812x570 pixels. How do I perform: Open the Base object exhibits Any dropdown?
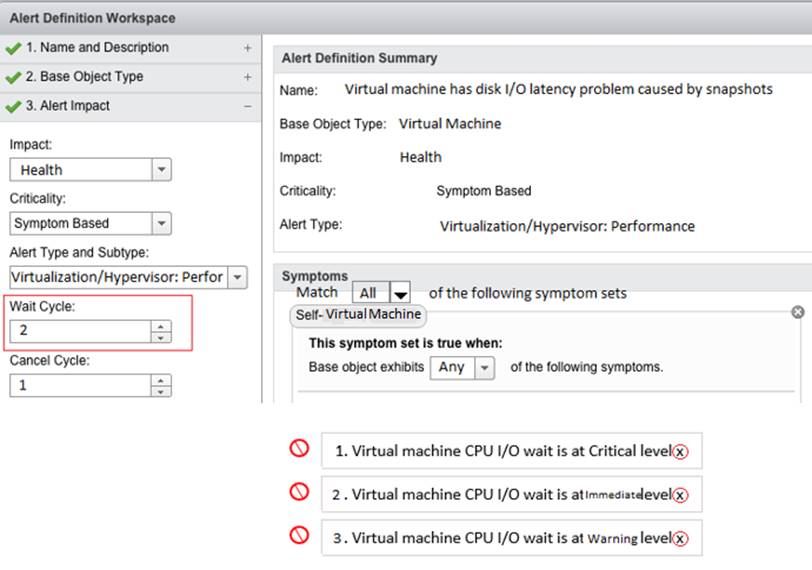click(x=484, y=368)
